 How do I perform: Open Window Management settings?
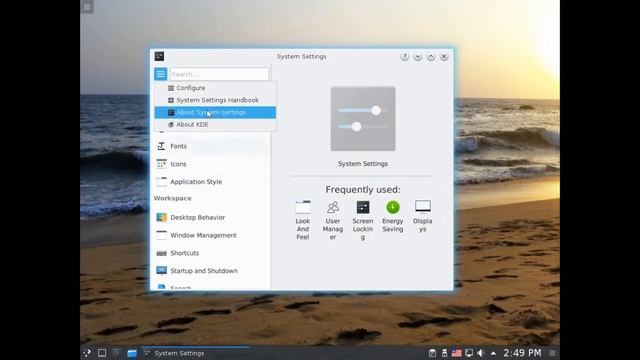click(211, 236)
